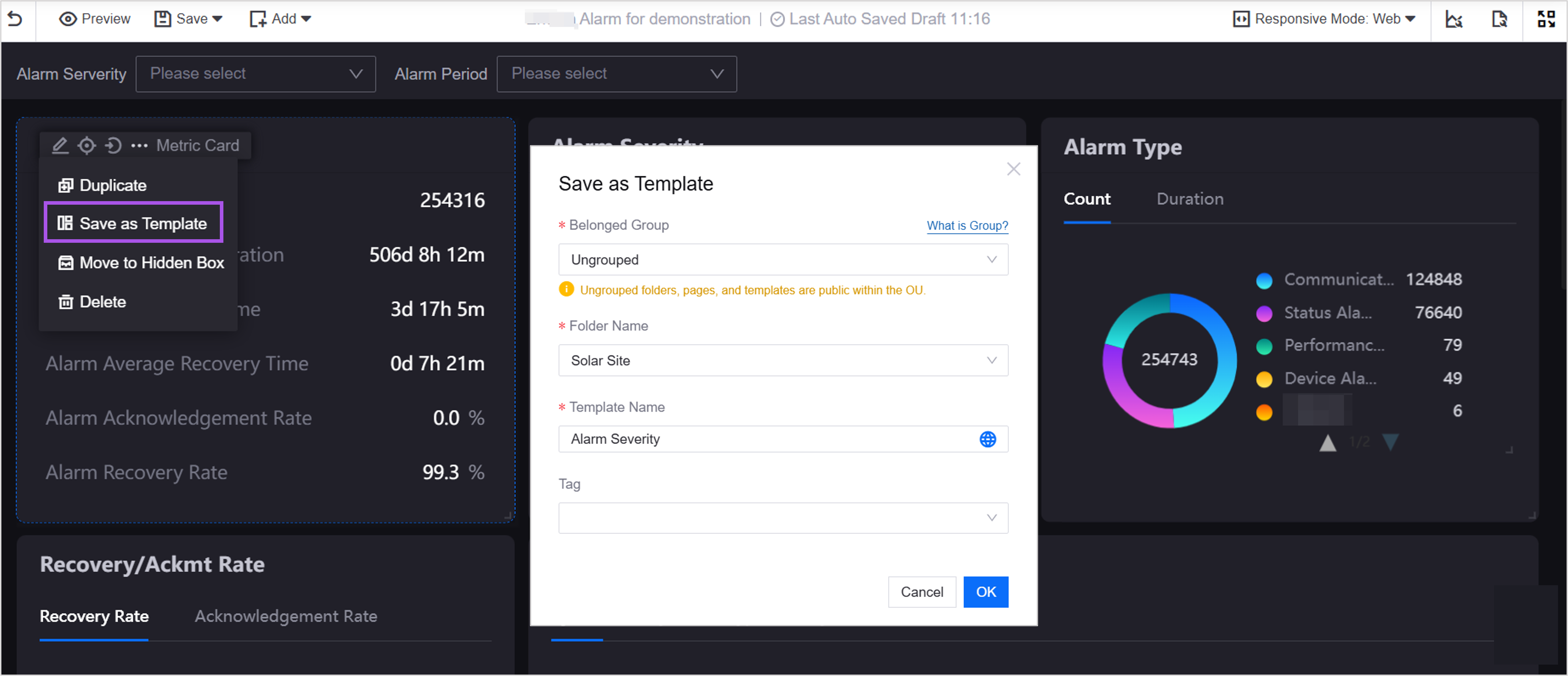Select the Recovery Rate tab
This screenshot has width=1568, height=676.
point(94,616)
